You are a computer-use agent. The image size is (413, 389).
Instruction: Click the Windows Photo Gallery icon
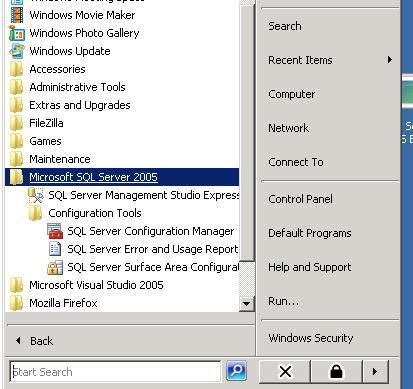[17, 33]
